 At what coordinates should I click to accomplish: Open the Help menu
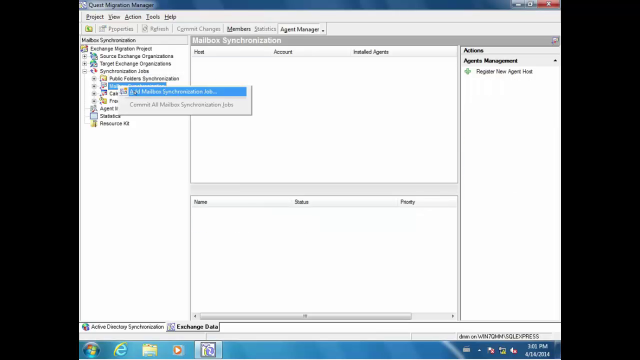(170, 17)
